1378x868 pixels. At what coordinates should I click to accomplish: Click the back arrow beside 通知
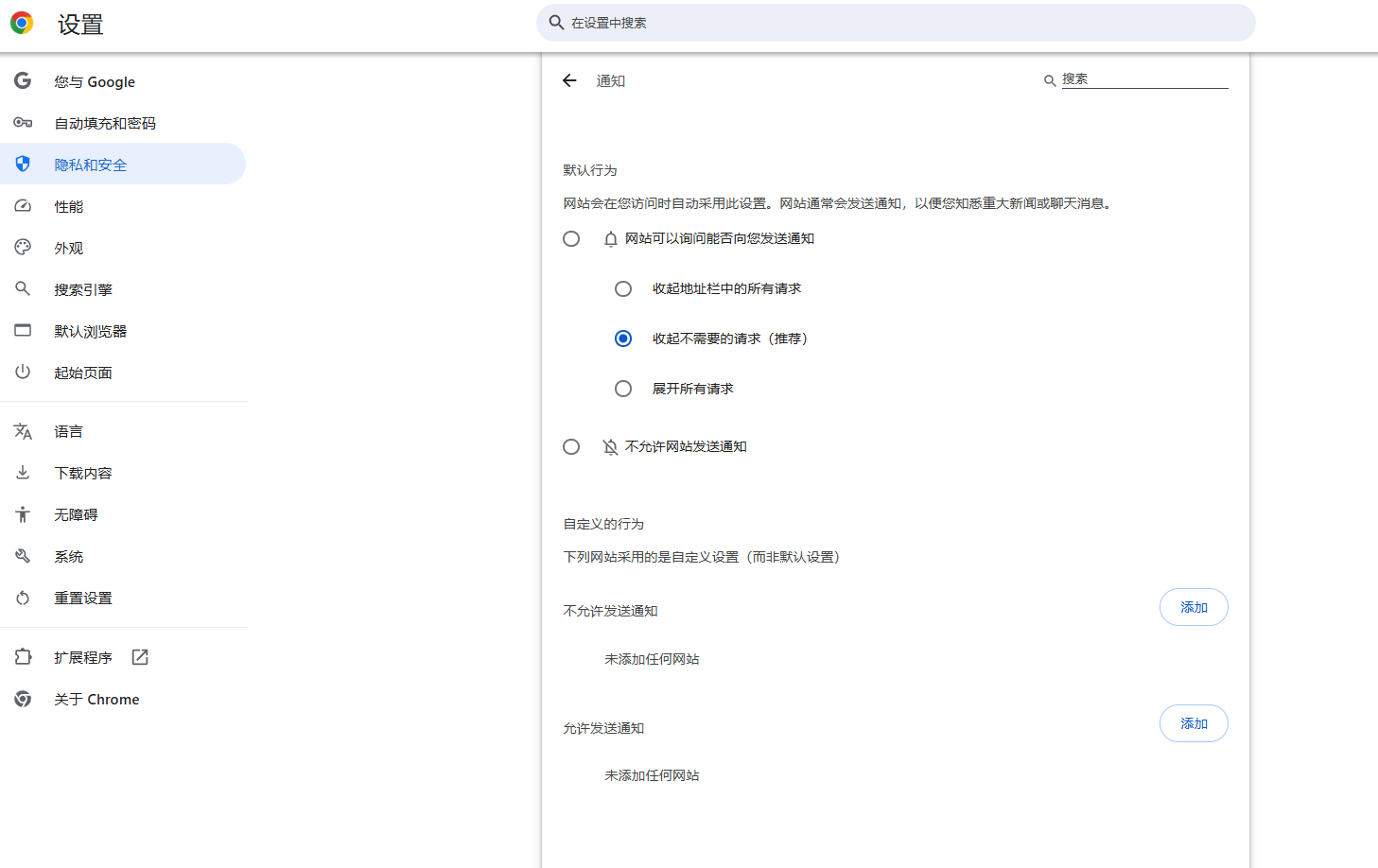pyautogui.click(x=569, y=80)
